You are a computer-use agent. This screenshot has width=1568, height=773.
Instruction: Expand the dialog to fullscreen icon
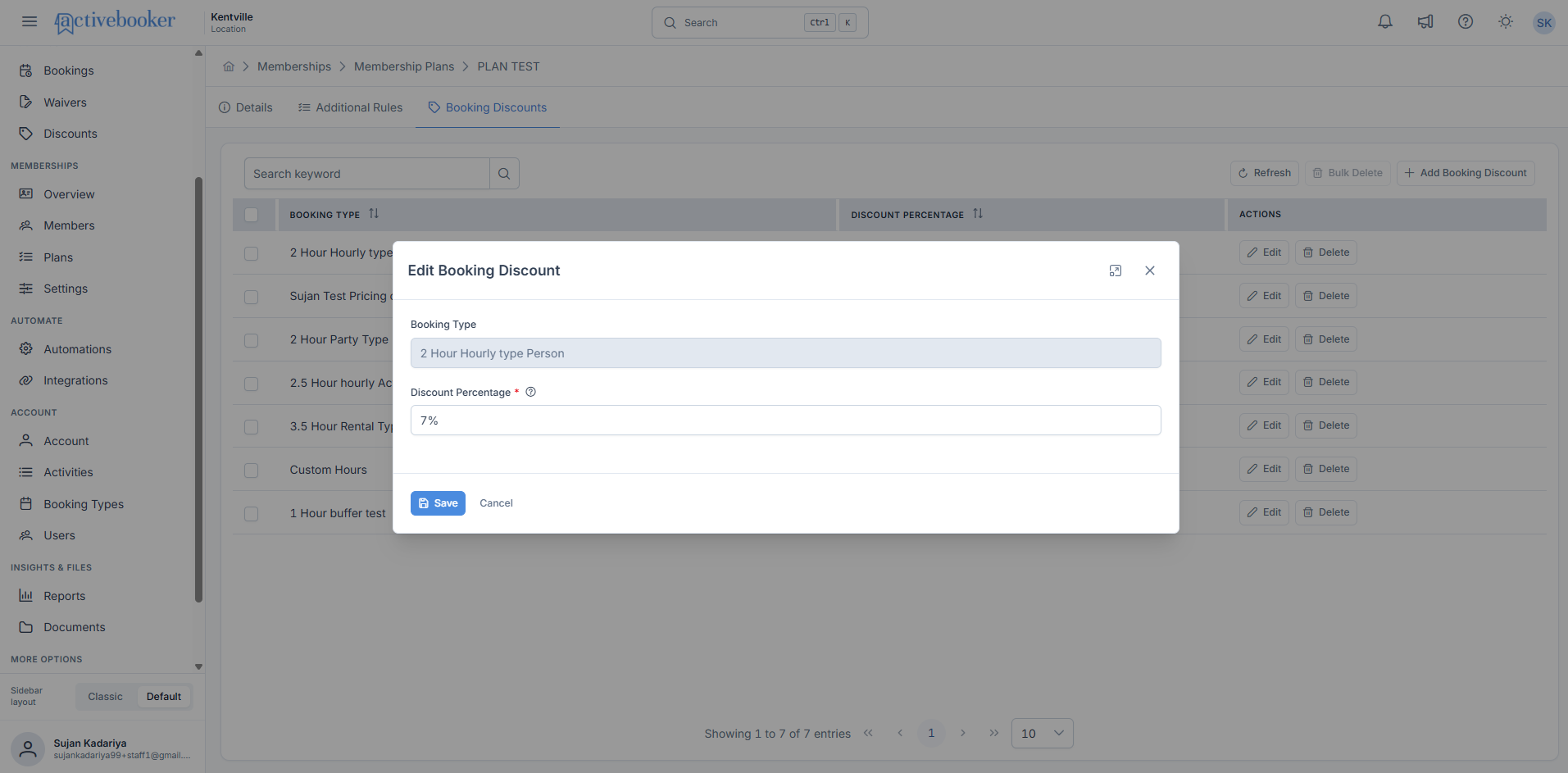coord(1116,271)
